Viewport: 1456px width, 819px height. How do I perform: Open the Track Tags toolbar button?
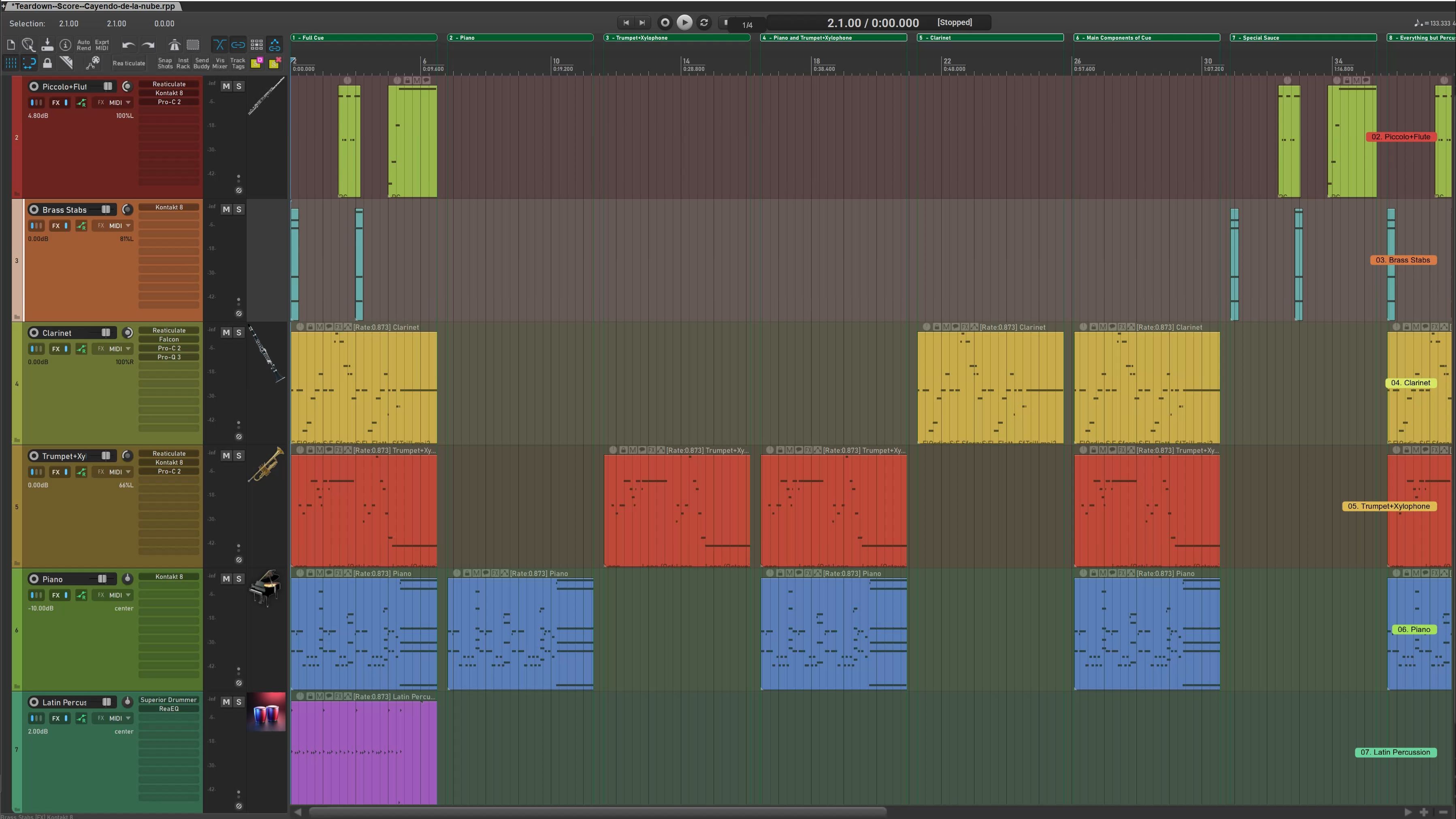pyautogui.click(x=238, y=63)
